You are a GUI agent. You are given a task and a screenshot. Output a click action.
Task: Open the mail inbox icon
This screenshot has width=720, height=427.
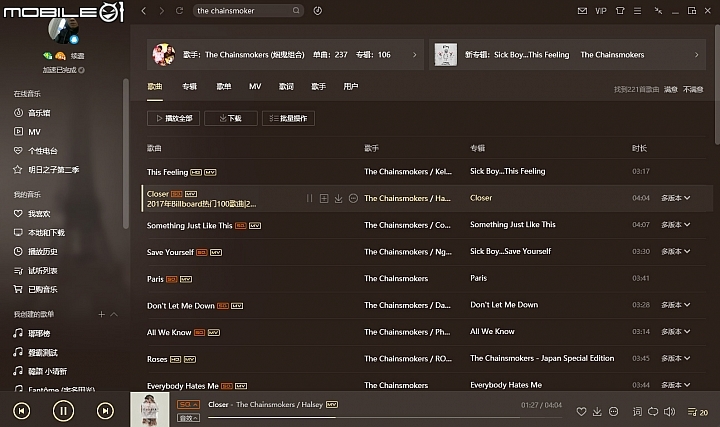tap(582, 11)
